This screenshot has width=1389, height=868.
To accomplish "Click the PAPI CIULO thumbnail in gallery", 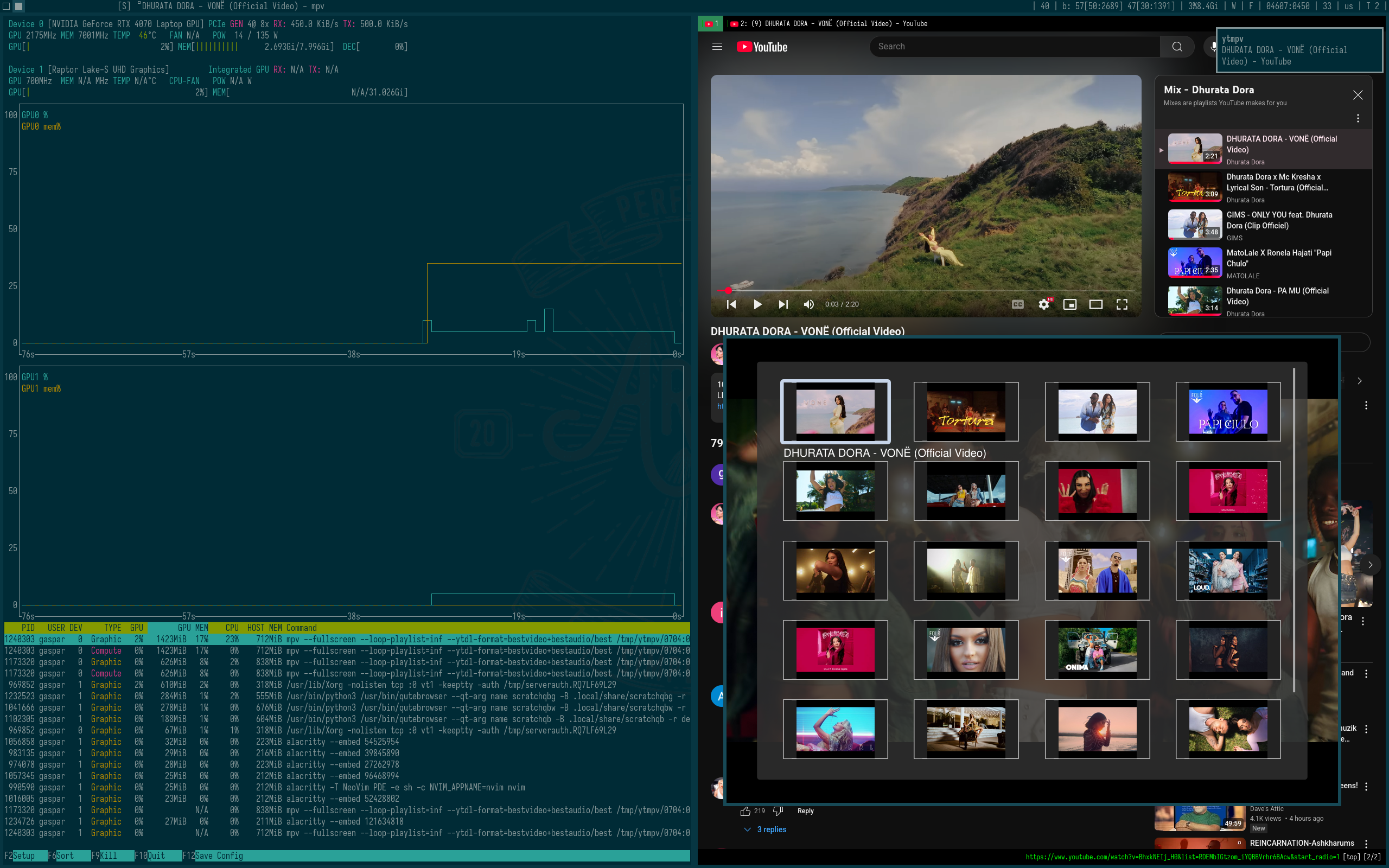I will tap(1228, 412).
